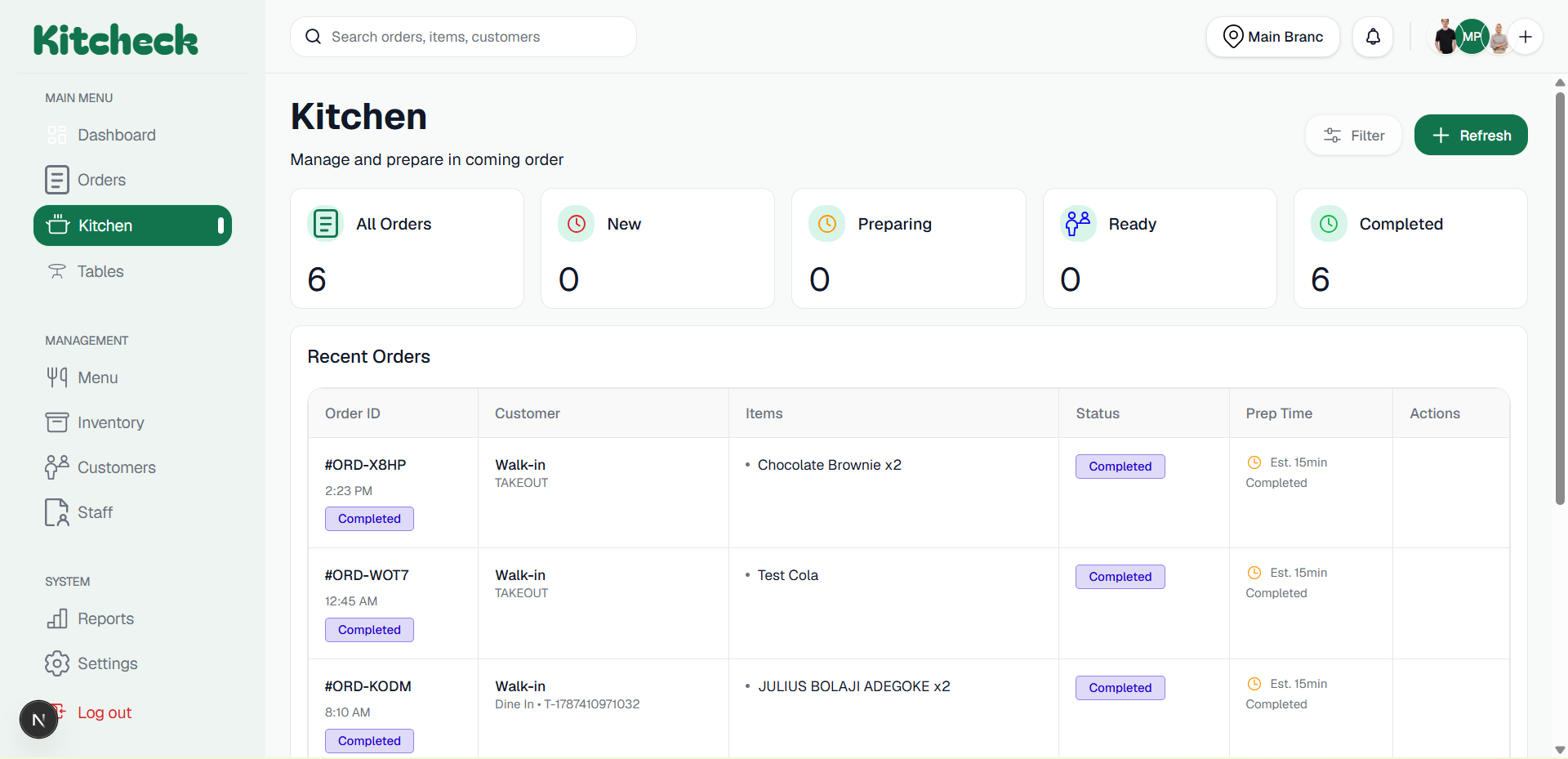This screenshot has width=1568, height=759.
Task: Click Dine In table number text
Action: pos(568,704)
